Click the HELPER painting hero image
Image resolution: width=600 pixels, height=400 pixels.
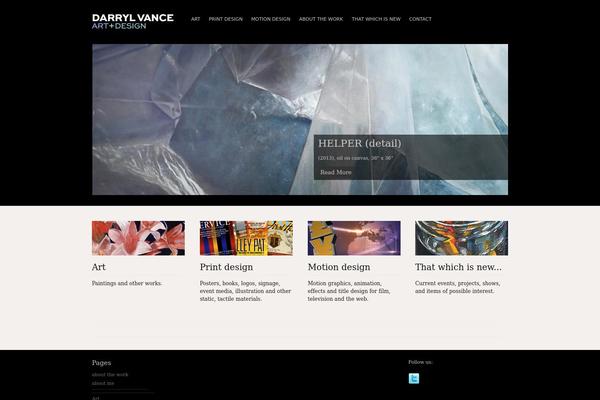(300, 119)
